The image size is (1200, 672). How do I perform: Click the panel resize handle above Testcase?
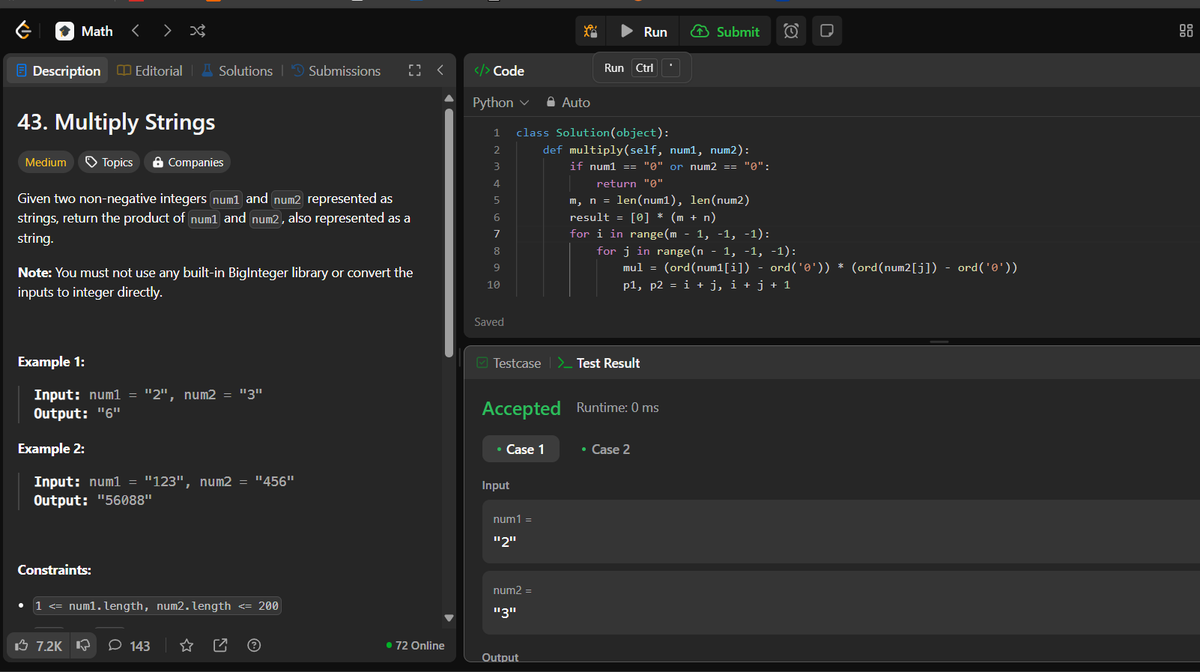tap(938, 342)
